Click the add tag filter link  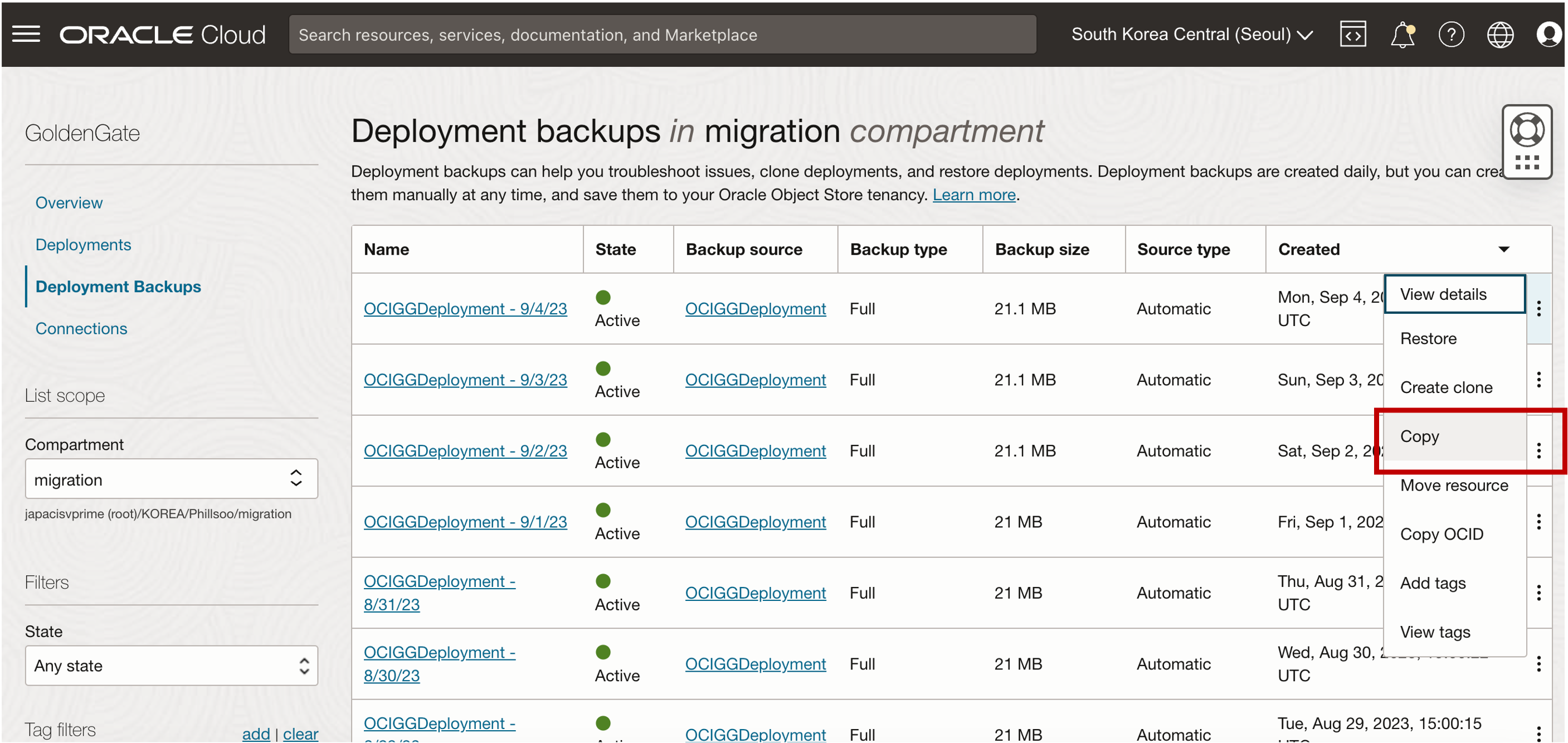(x=256, y=734)
